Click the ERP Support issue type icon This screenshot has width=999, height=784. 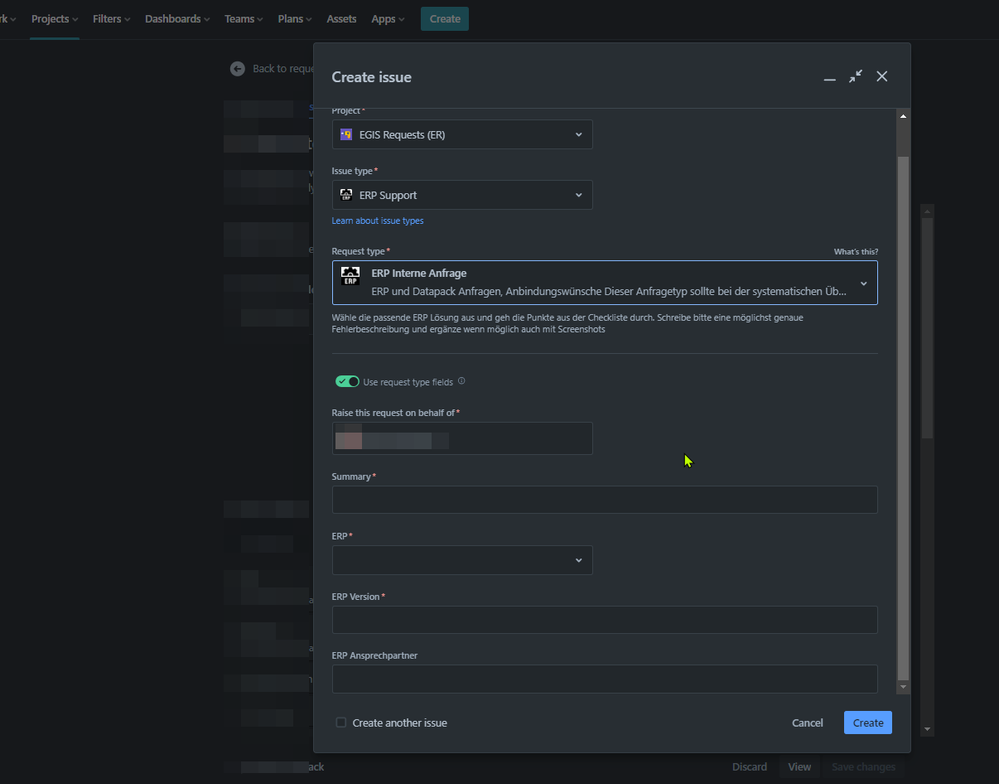pos(346,195)
